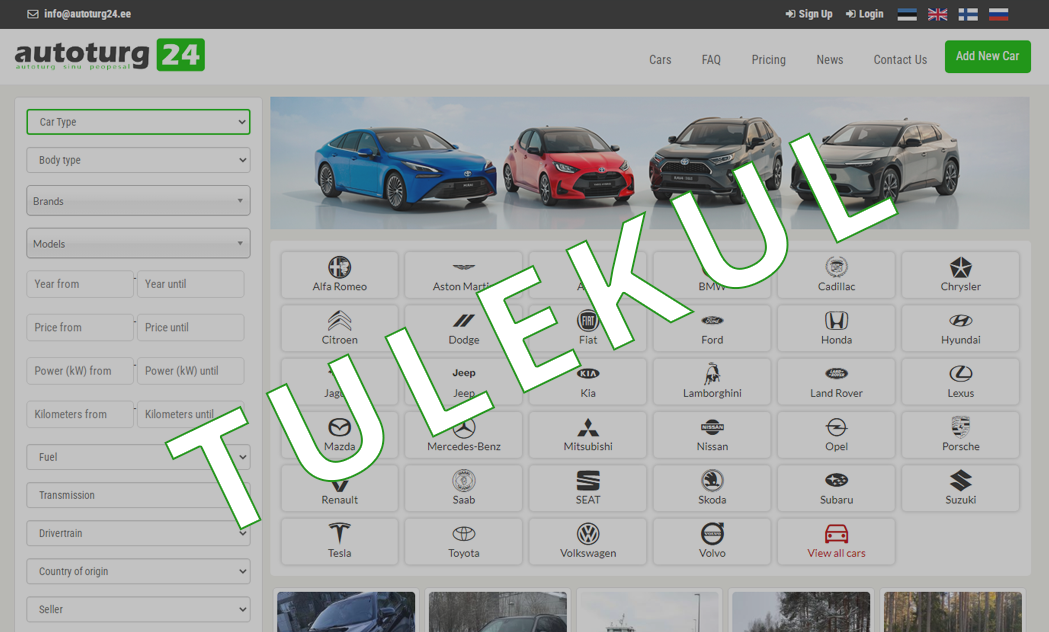Select the Suzuki brand logo

tap(960, 480)
